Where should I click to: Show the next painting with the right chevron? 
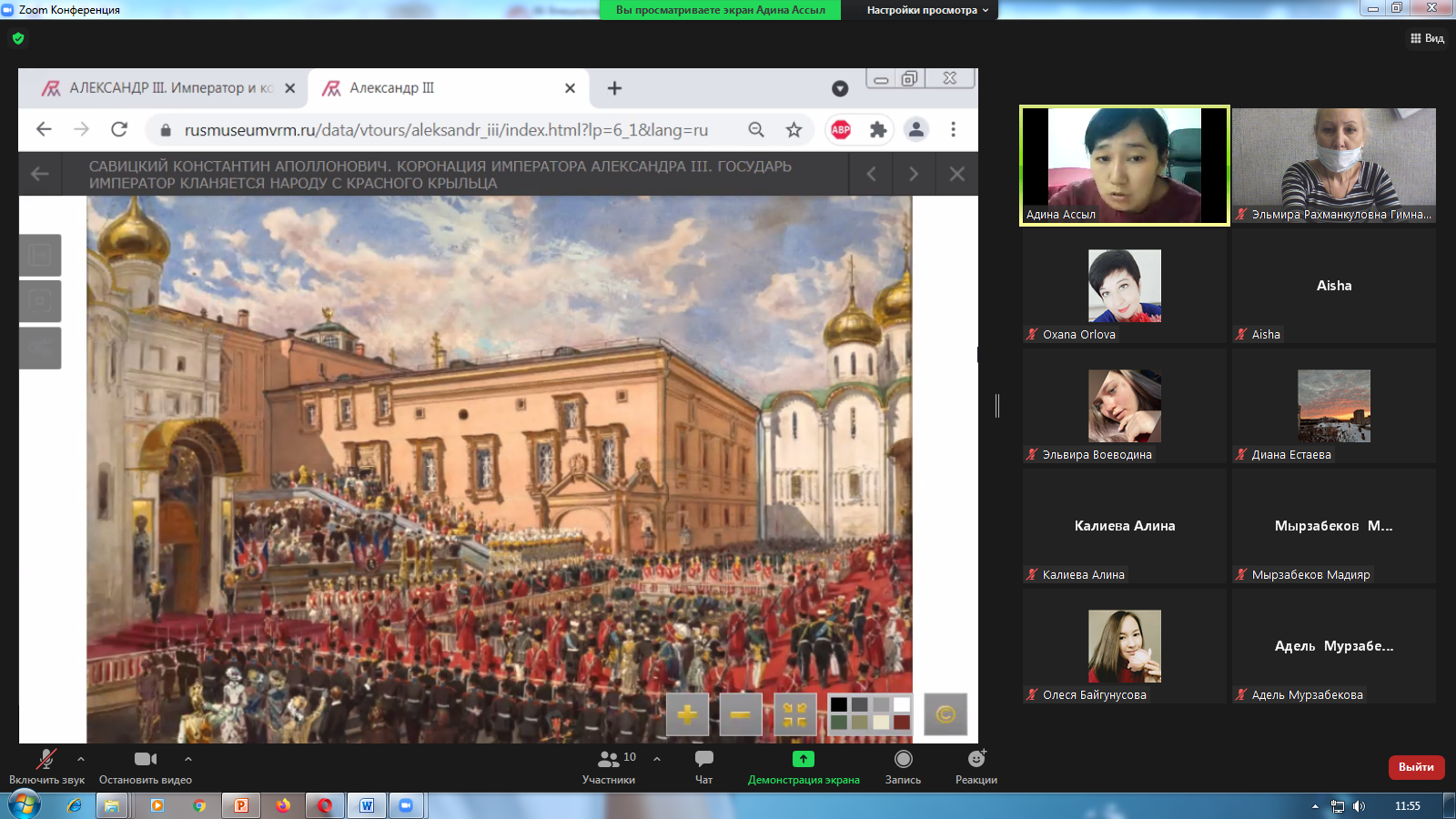(x=914, y=174)
